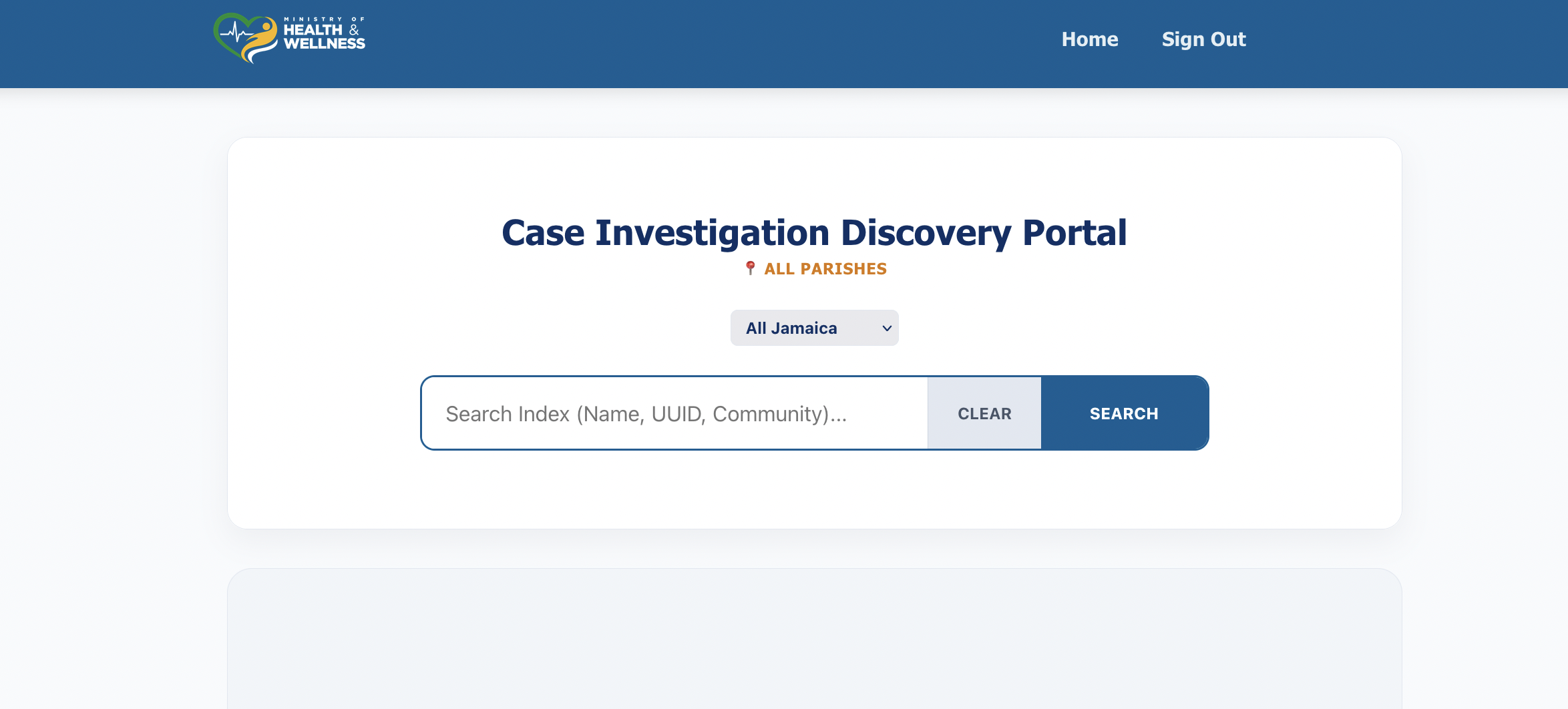Click the dropdown chevron on All Jamaica
Image resolution: width=1568 pixels, height=709 pixels.
pos(886,328)
